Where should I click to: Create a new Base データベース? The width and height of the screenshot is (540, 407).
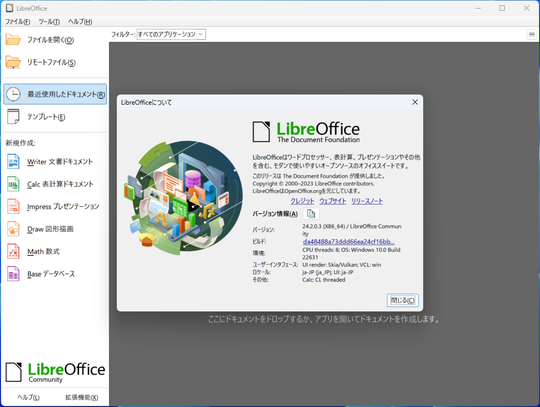[51, 274]
